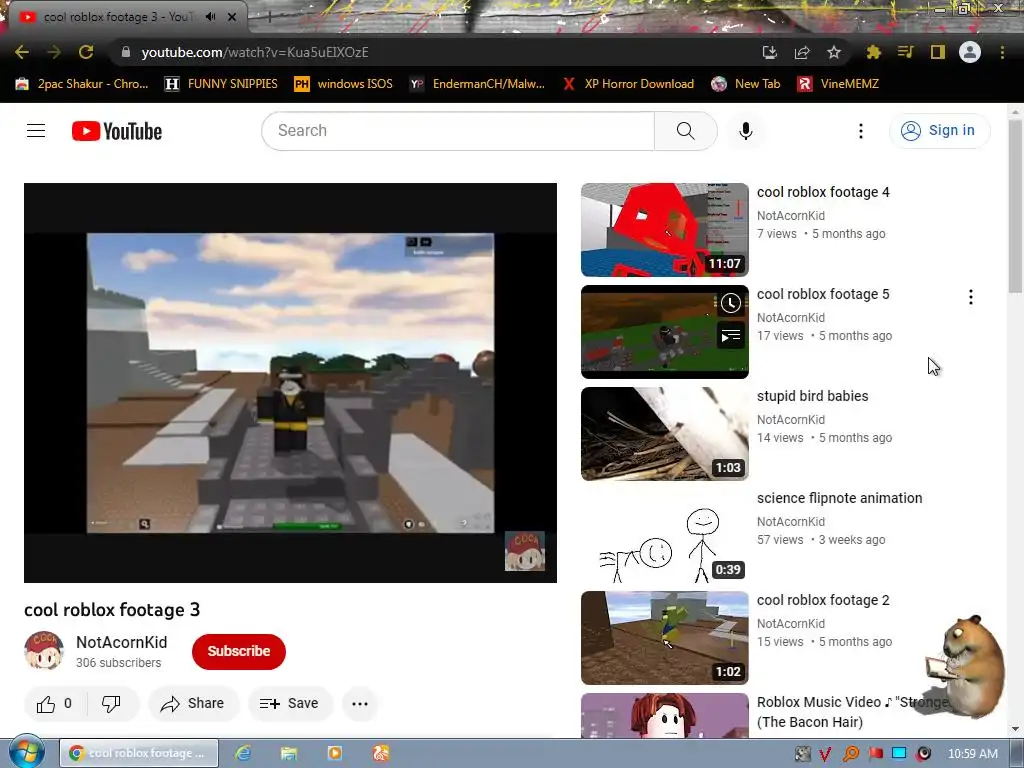This screenshot has height=768, width=1024.
Task: Open the cool roblox footage 4 thumbnail
Action: tap(665, 230)
